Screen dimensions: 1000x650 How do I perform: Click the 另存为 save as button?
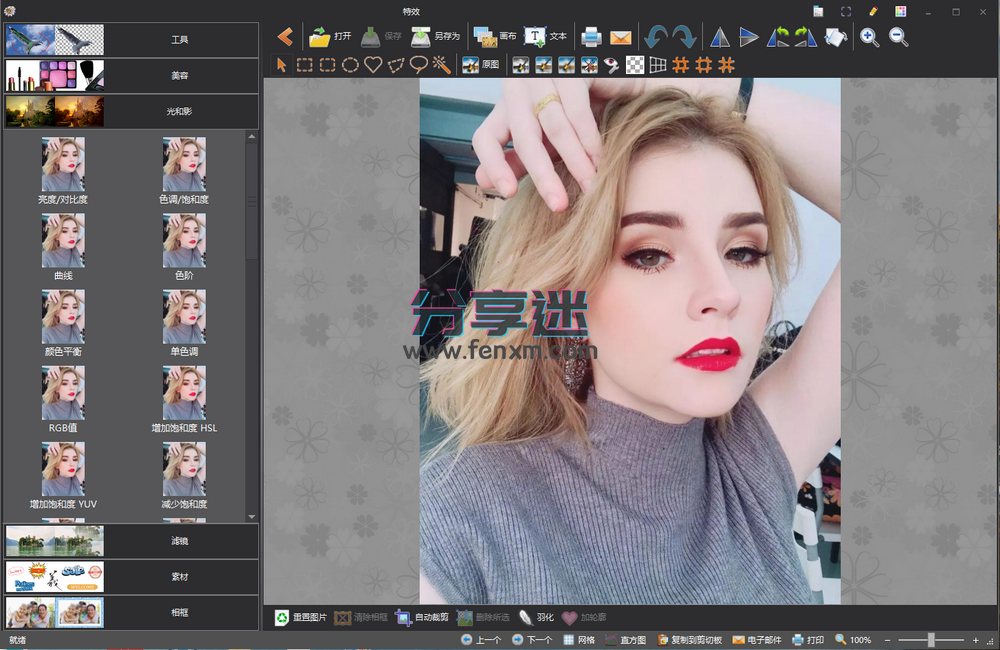[435, 37]
